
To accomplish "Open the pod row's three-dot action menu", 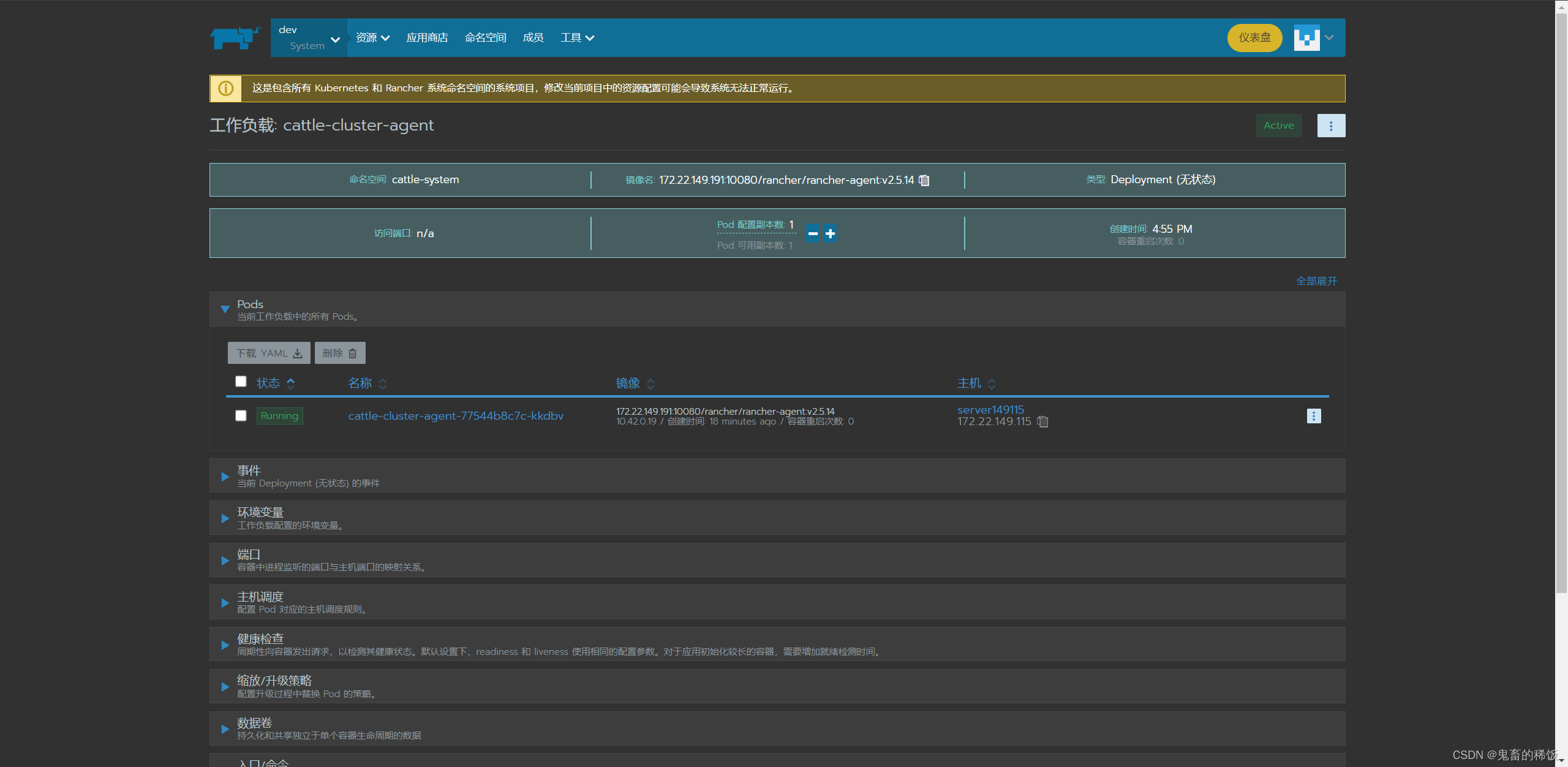I will [x=1313, y=416].
